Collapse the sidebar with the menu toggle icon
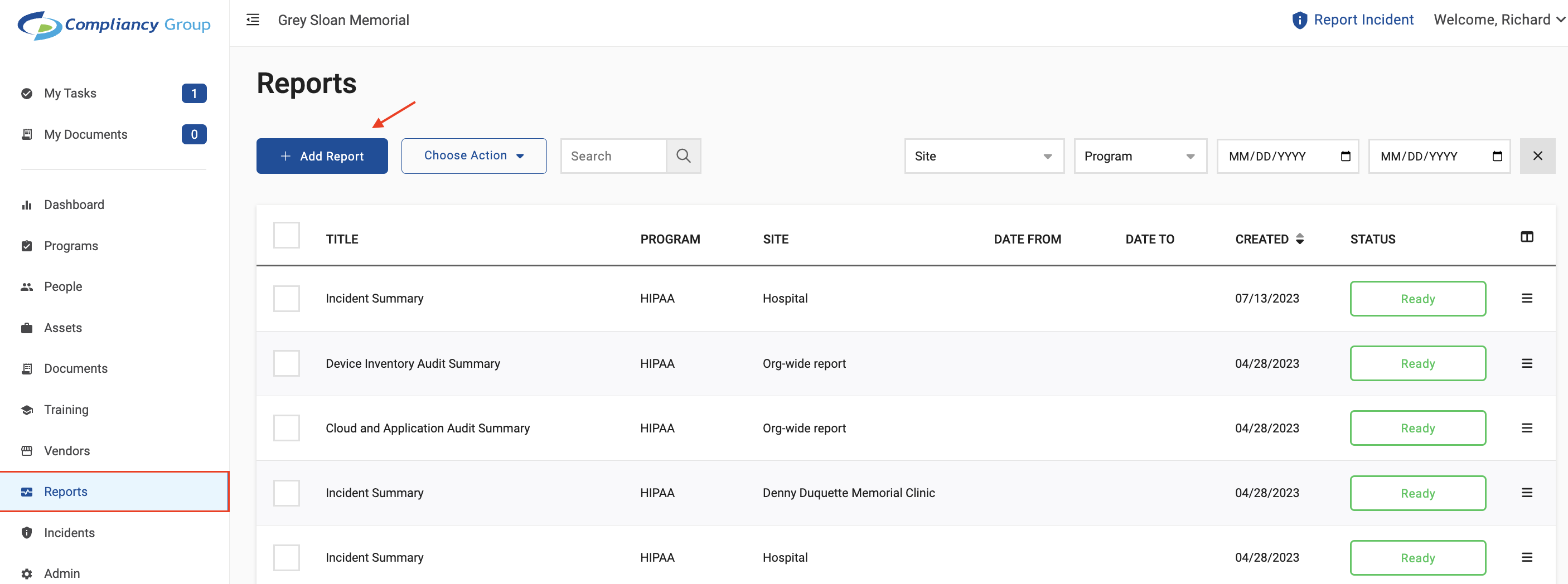This screenshot has height=584, width=1568. point(253,20)
